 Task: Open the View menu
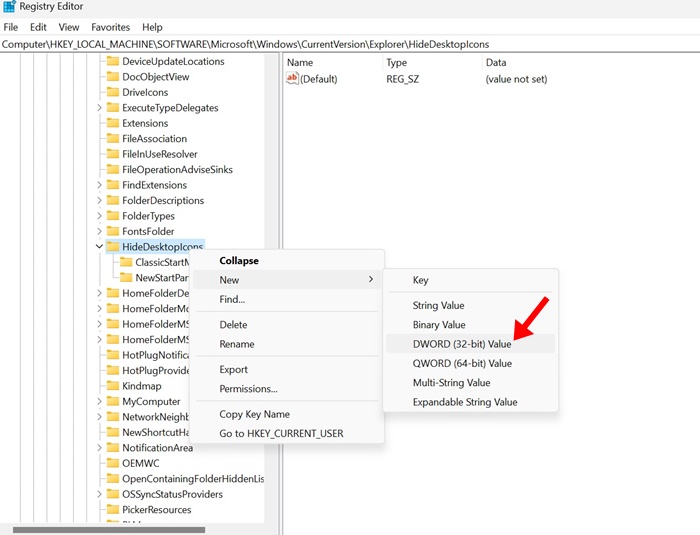tap(69, 27)
